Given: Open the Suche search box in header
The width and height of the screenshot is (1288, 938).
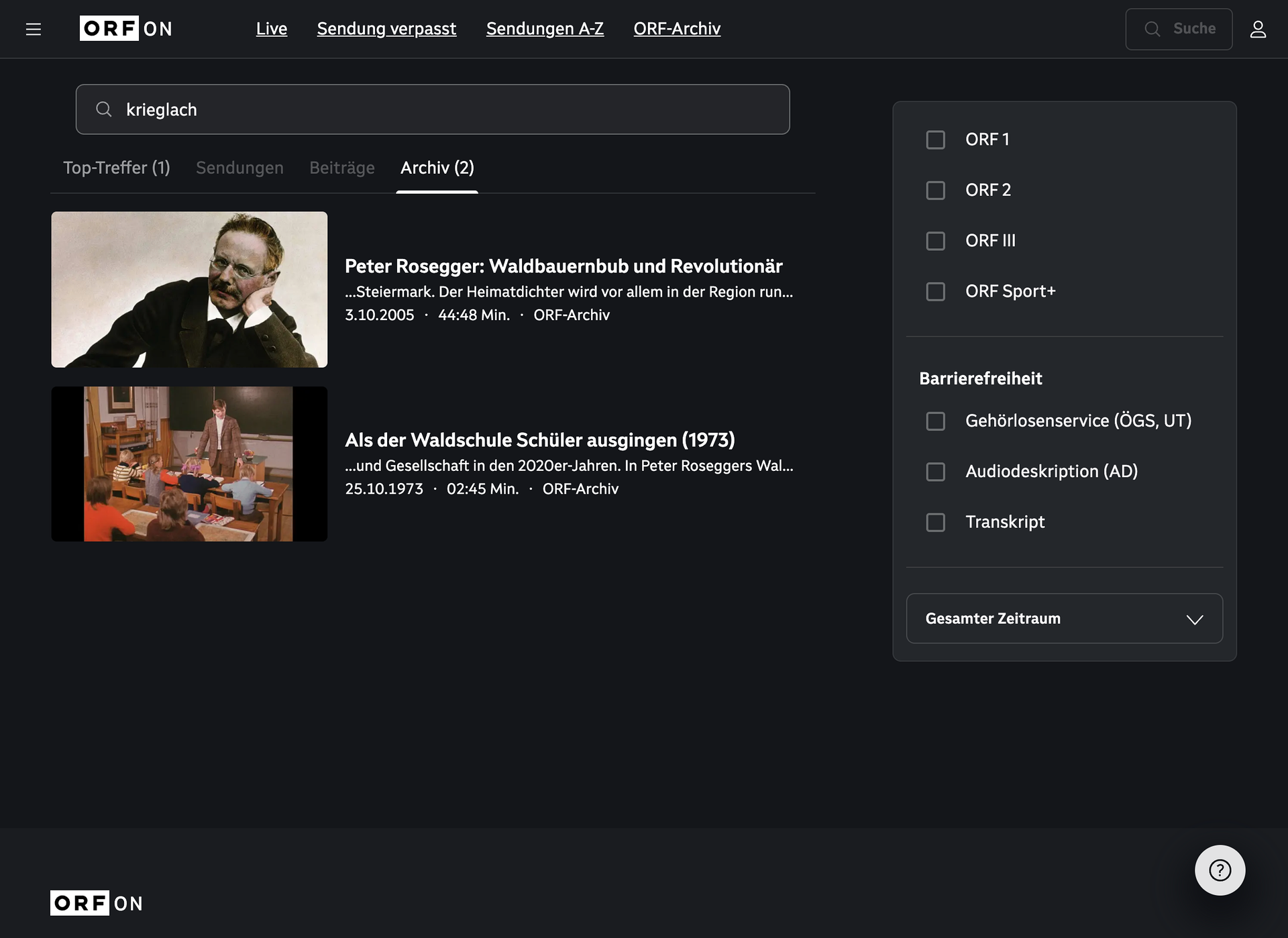Looking at the screenshot, I should (x=1179, y=29).
